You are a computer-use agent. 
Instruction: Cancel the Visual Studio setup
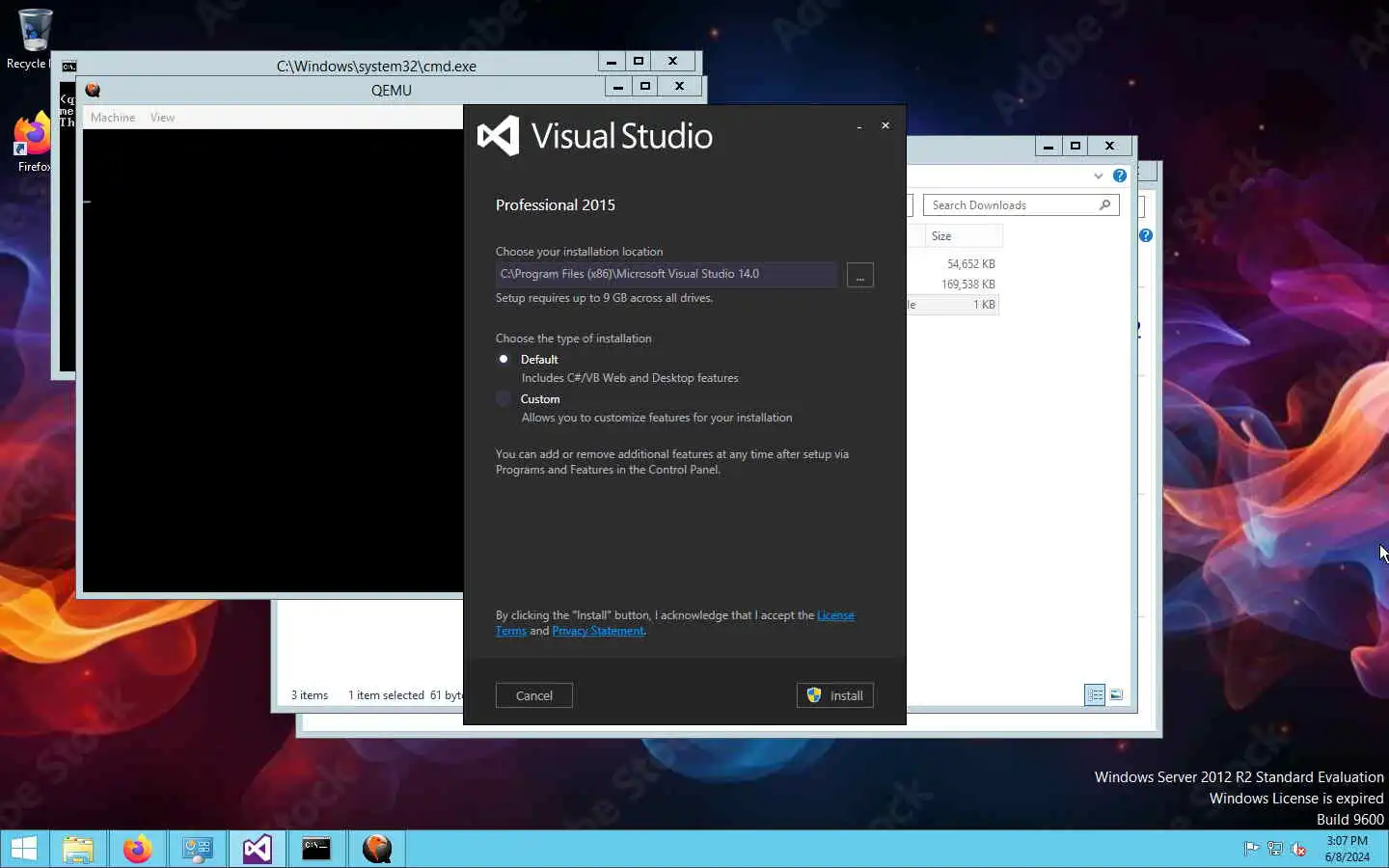click(x=534, y=695)
